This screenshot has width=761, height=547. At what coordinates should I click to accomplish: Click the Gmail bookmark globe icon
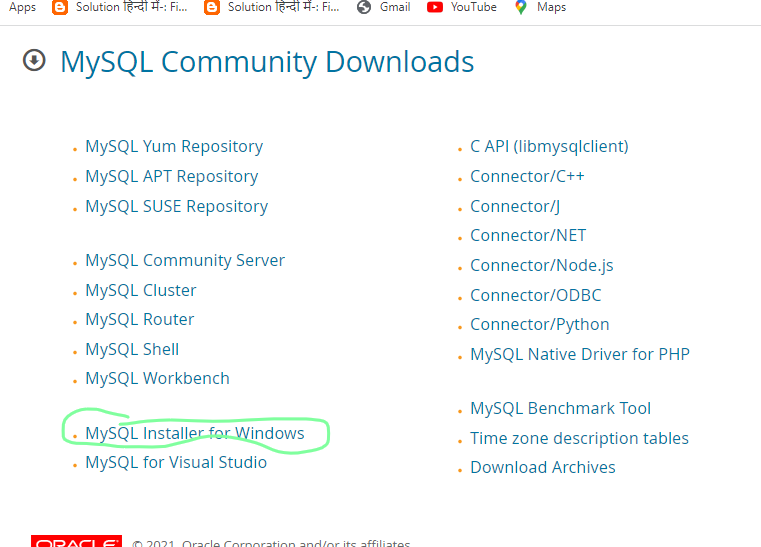[x=364, y=7]
